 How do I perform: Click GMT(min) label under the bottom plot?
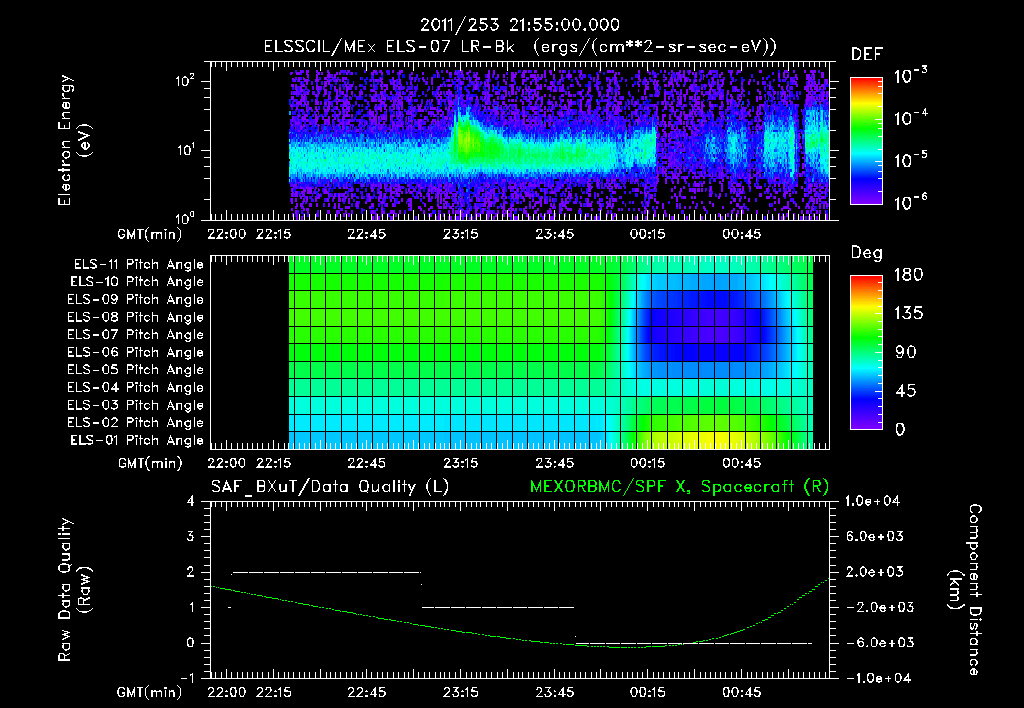click(x=150, y=692)
